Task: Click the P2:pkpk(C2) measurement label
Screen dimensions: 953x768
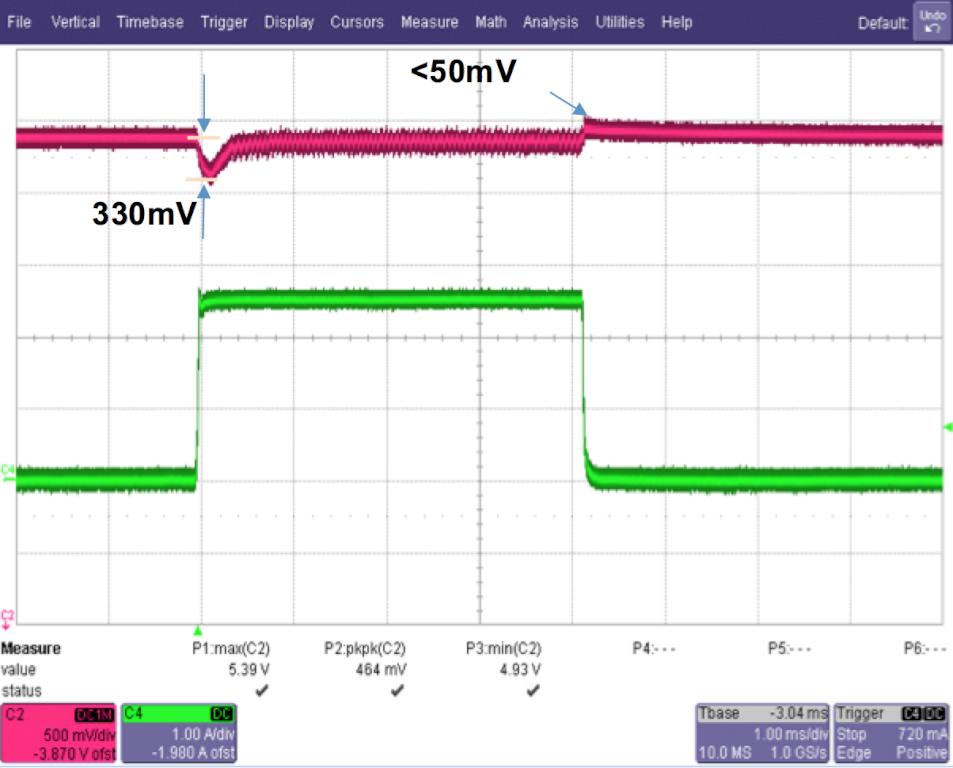Action: 365,648
